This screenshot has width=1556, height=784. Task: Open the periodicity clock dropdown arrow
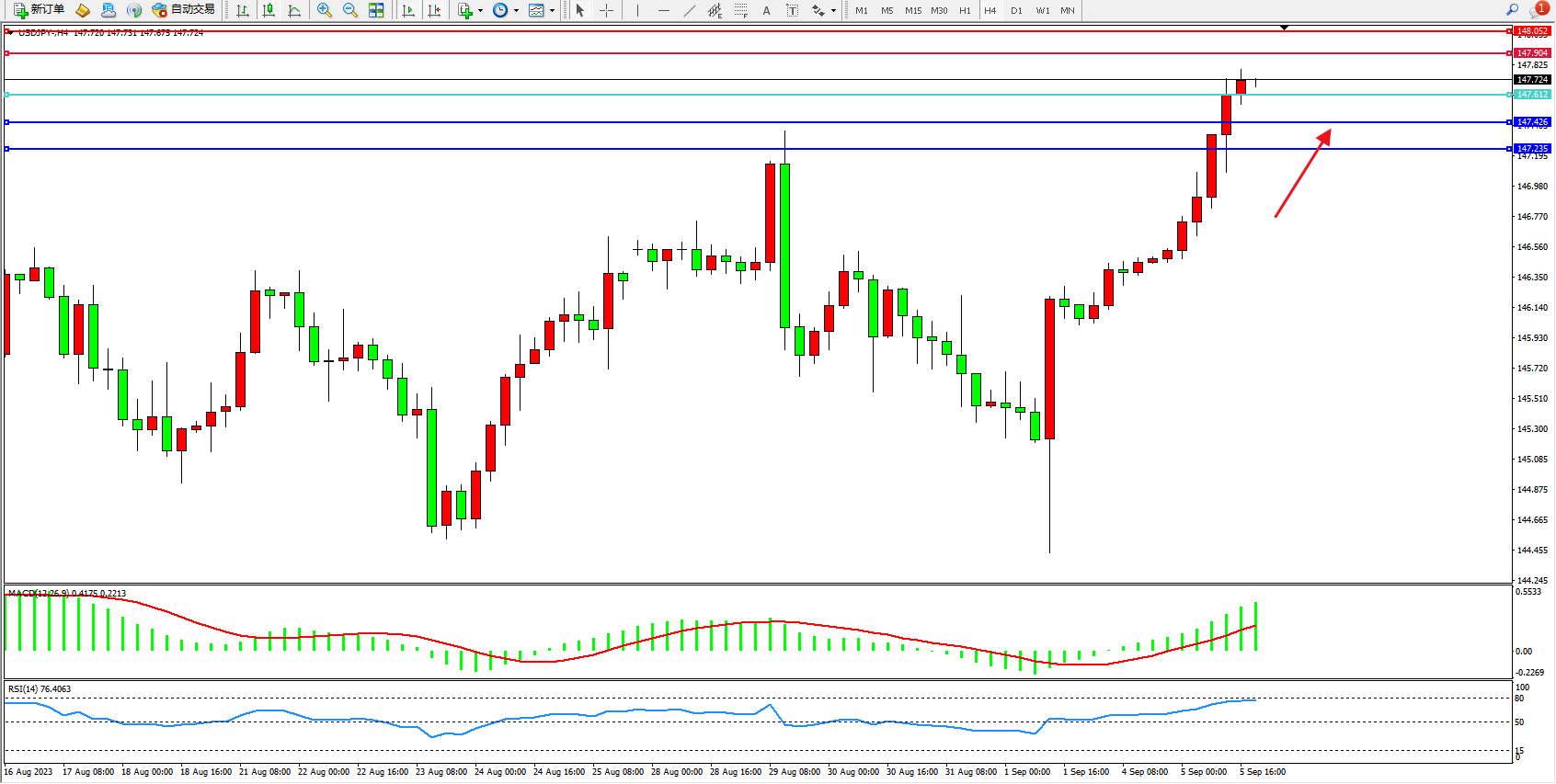(516, 11)
